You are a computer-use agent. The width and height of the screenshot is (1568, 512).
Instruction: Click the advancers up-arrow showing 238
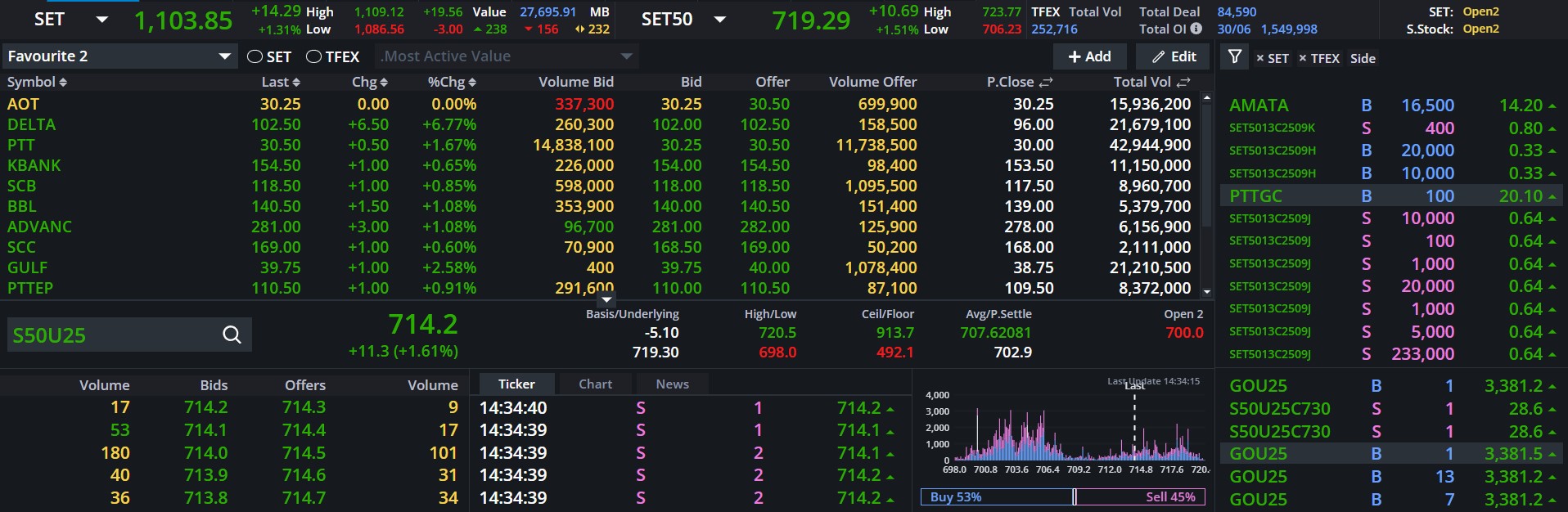pyautogui.click(x=478, y=29)
